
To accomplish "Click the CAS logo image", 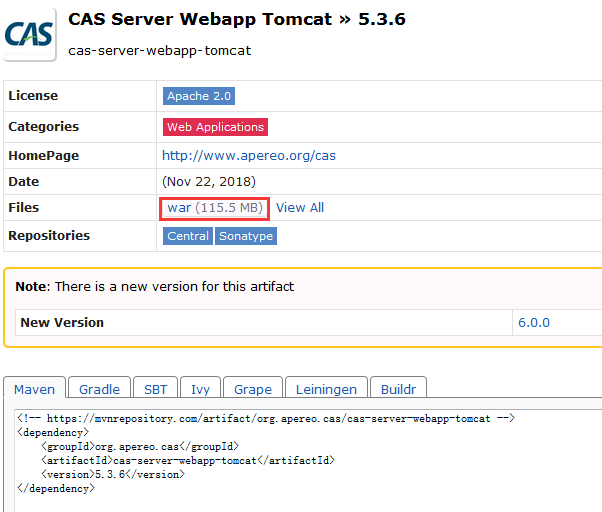I will (x=29, y=35).
